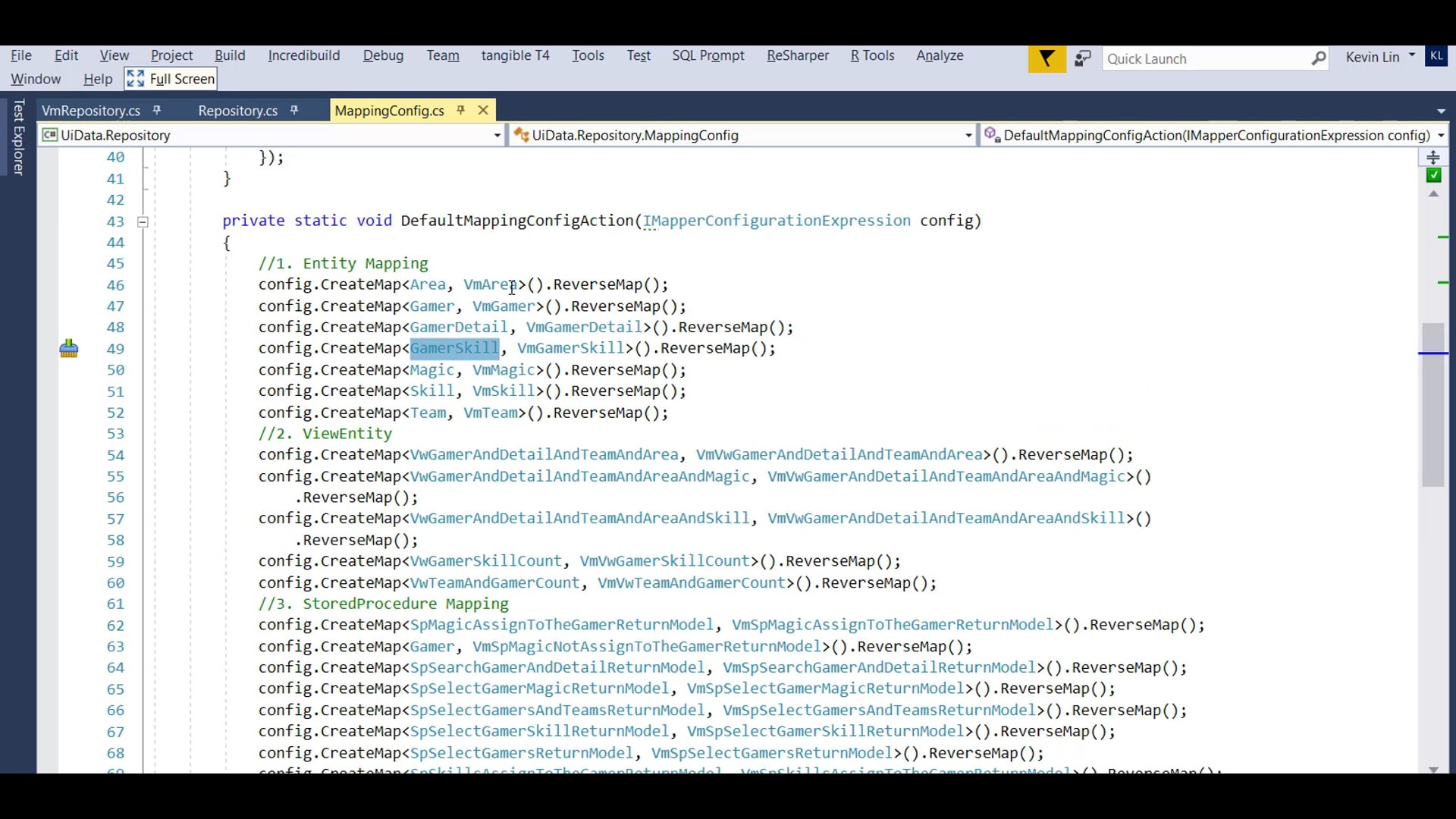Viewport: 1456px width, 819px height.
Task: Toggle the pin on Repository.cs tab
Action: [294, 111]
